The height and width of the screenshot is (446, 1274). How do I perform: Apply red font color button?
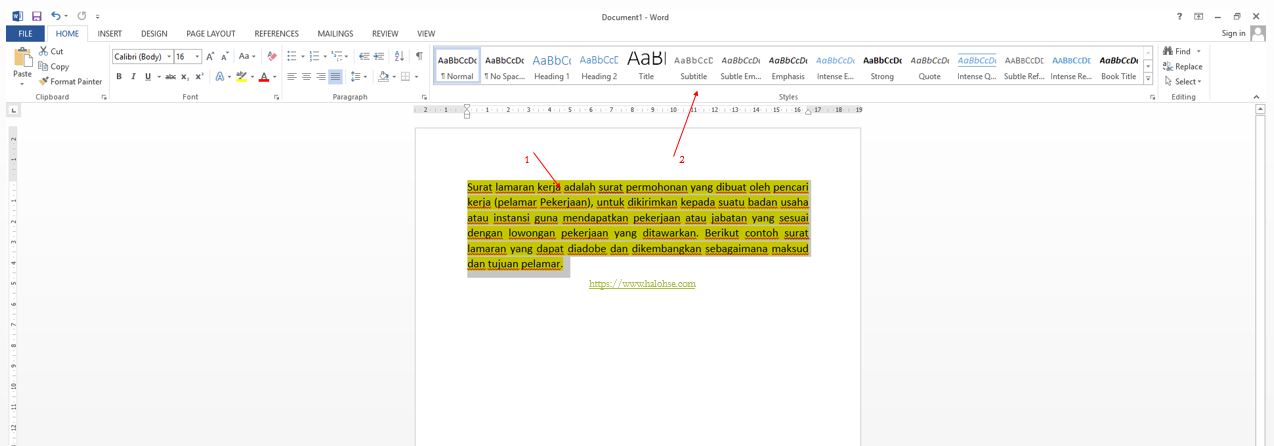click(x=264, y=77)
